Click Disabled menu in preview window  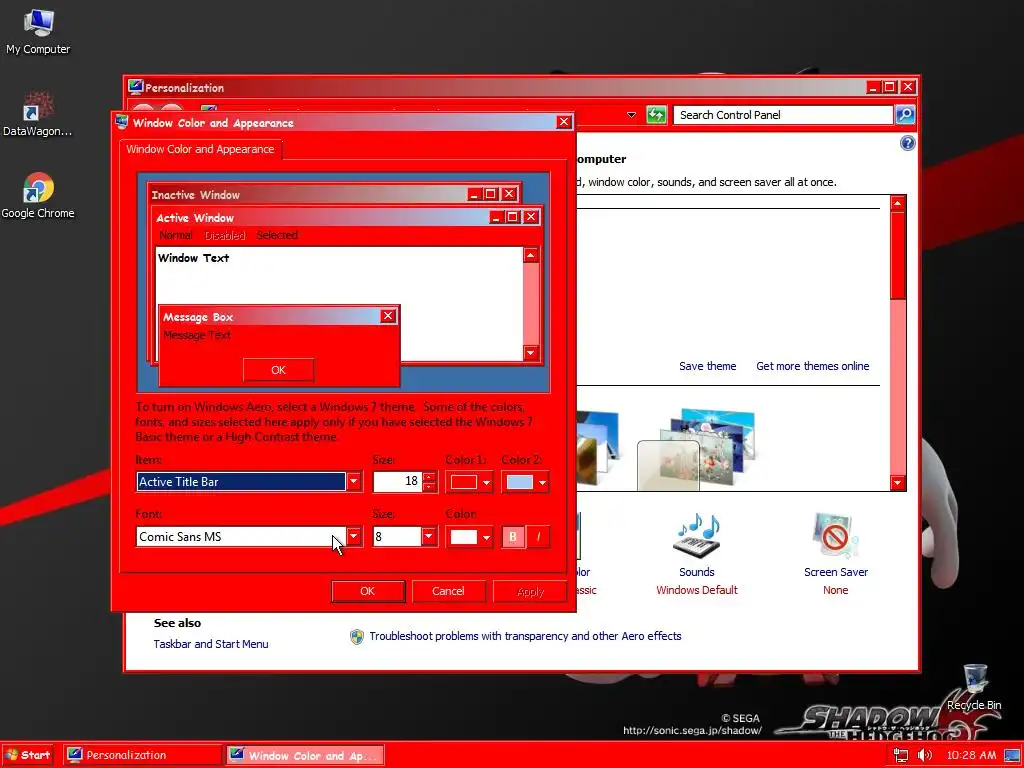coord(225,235)
